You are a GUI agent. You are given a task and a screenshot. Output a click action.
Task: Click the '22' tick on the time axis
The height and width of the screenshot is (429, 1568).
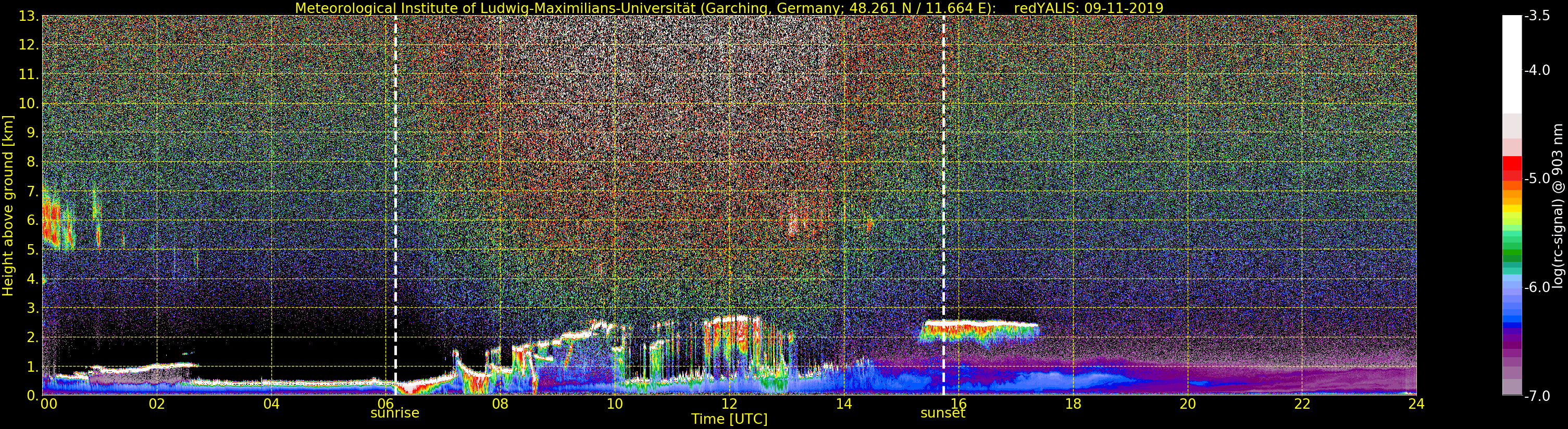(1302, 403)
